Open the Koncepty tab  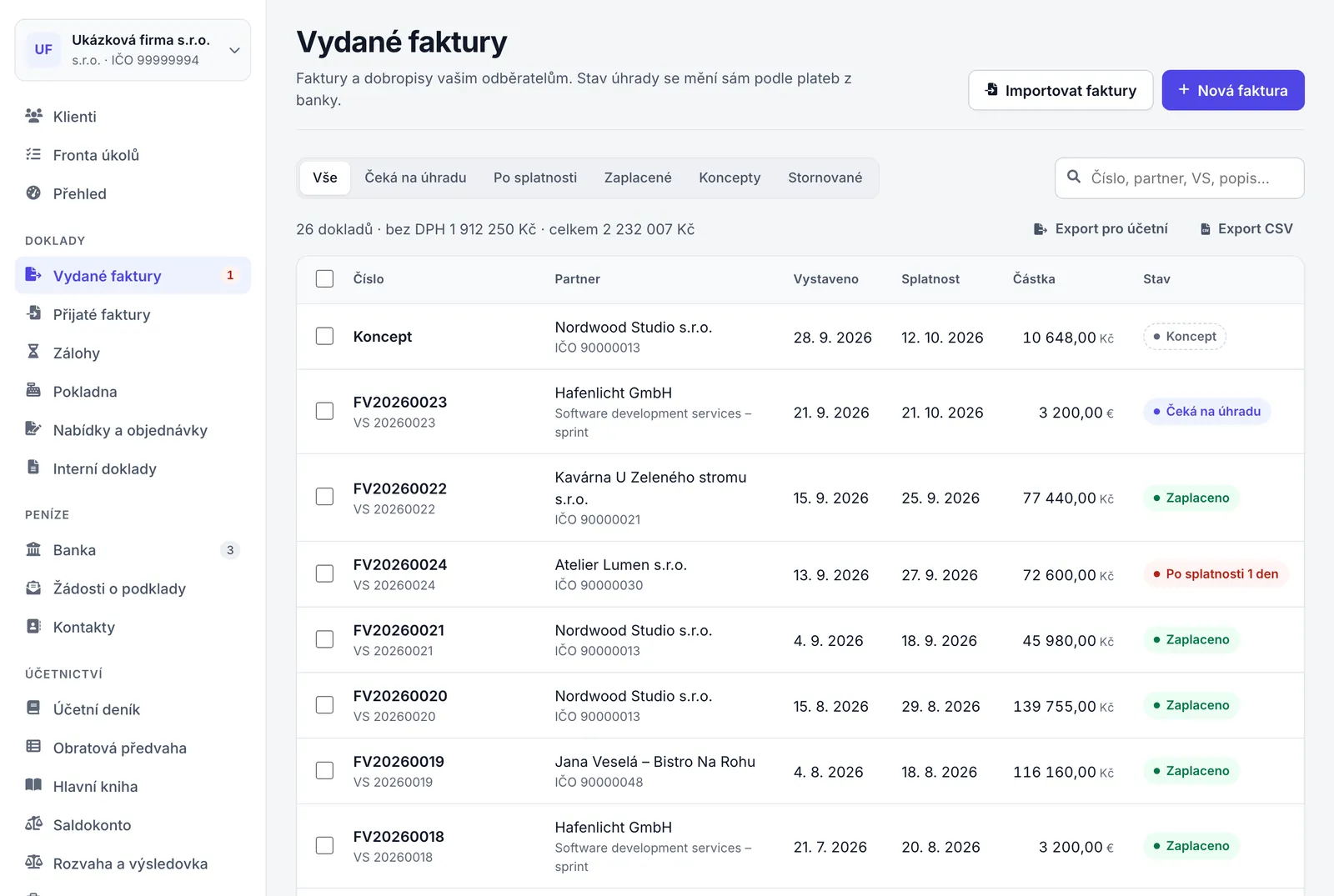(x=730, y=178)
